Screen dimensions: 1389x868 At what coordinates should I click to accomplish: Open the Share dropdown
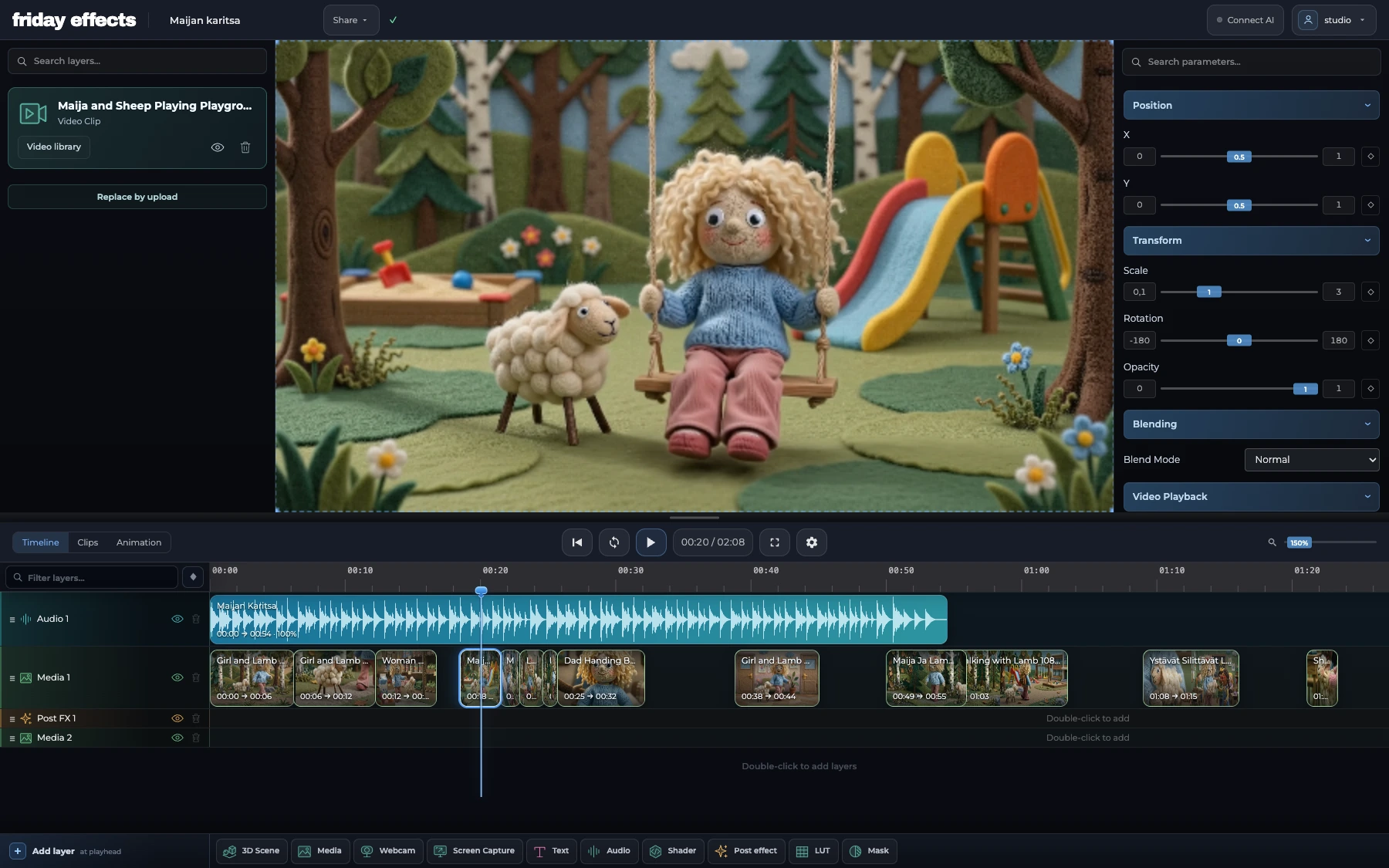pos(350,20)
